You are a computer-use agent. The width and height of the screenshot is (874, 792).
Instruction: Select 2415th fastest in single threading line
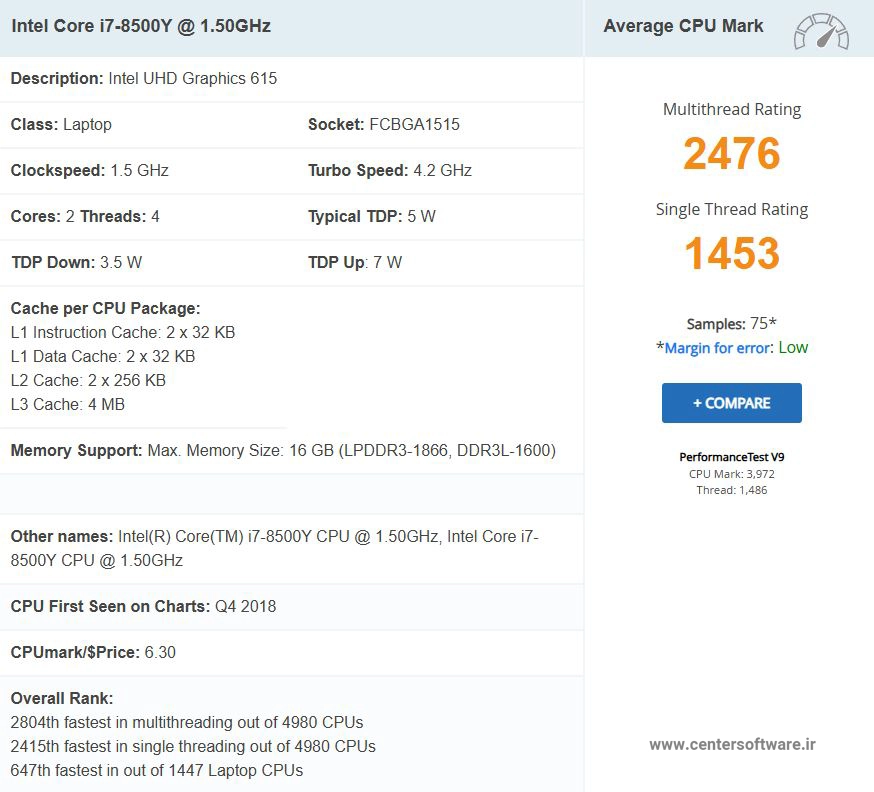tap(193, 746)
